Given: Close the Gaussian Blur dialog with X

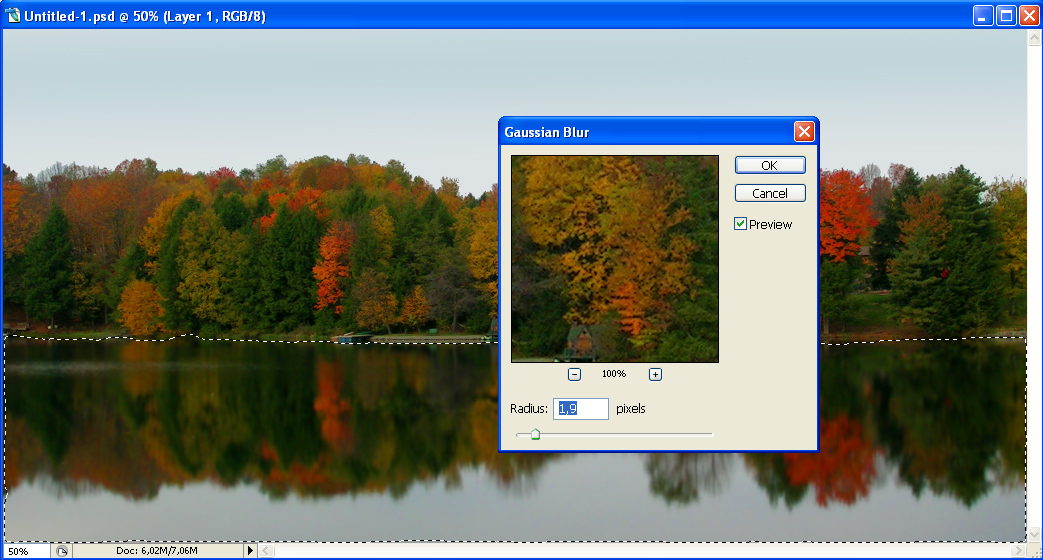Looking at the screenshot, I should 803,132.
